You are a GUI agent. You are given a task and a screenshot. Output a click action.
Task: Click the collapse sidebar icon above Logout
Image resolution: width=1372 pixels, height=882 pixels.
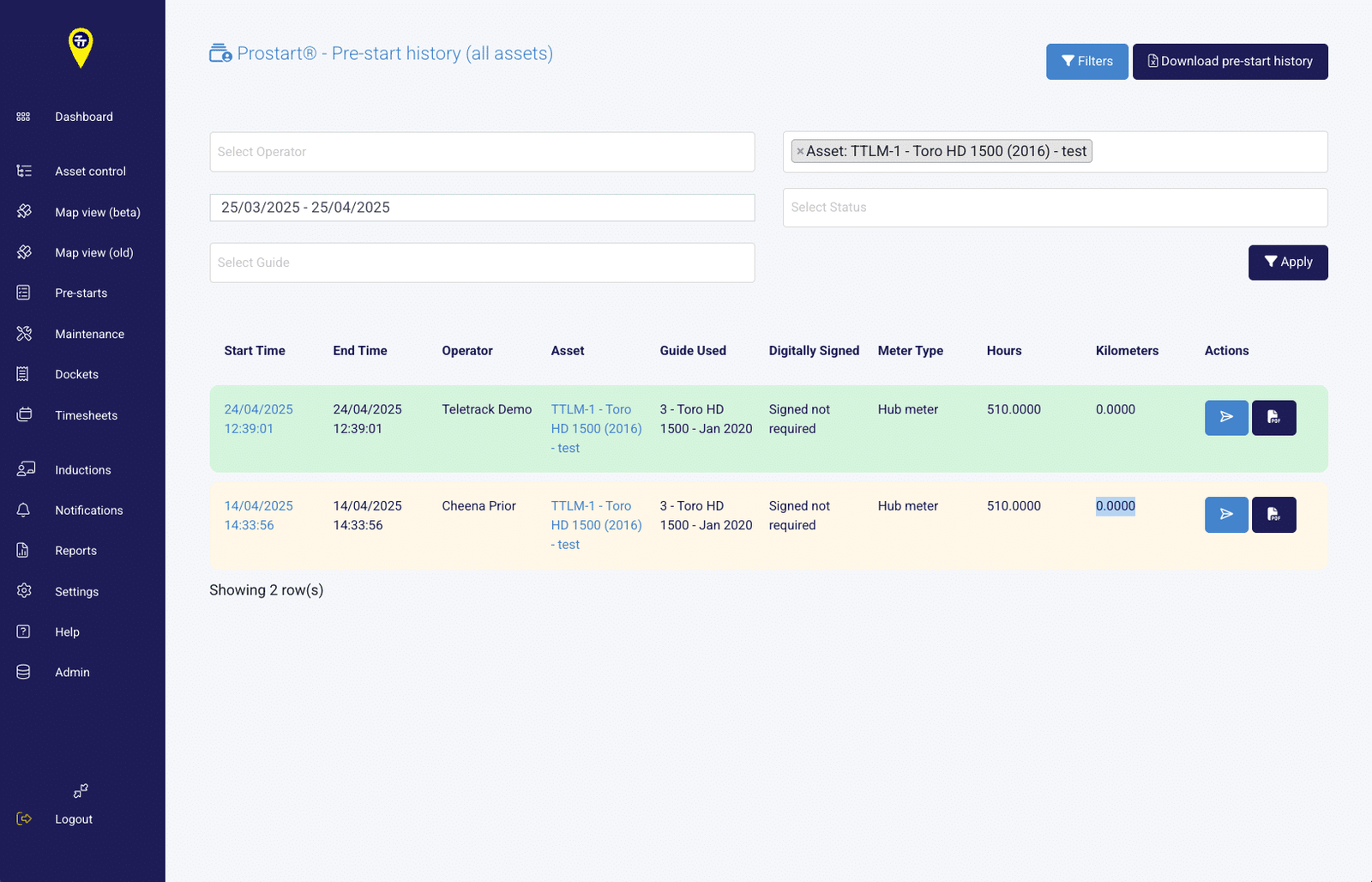pyautogui.click(x=81, y=790)
